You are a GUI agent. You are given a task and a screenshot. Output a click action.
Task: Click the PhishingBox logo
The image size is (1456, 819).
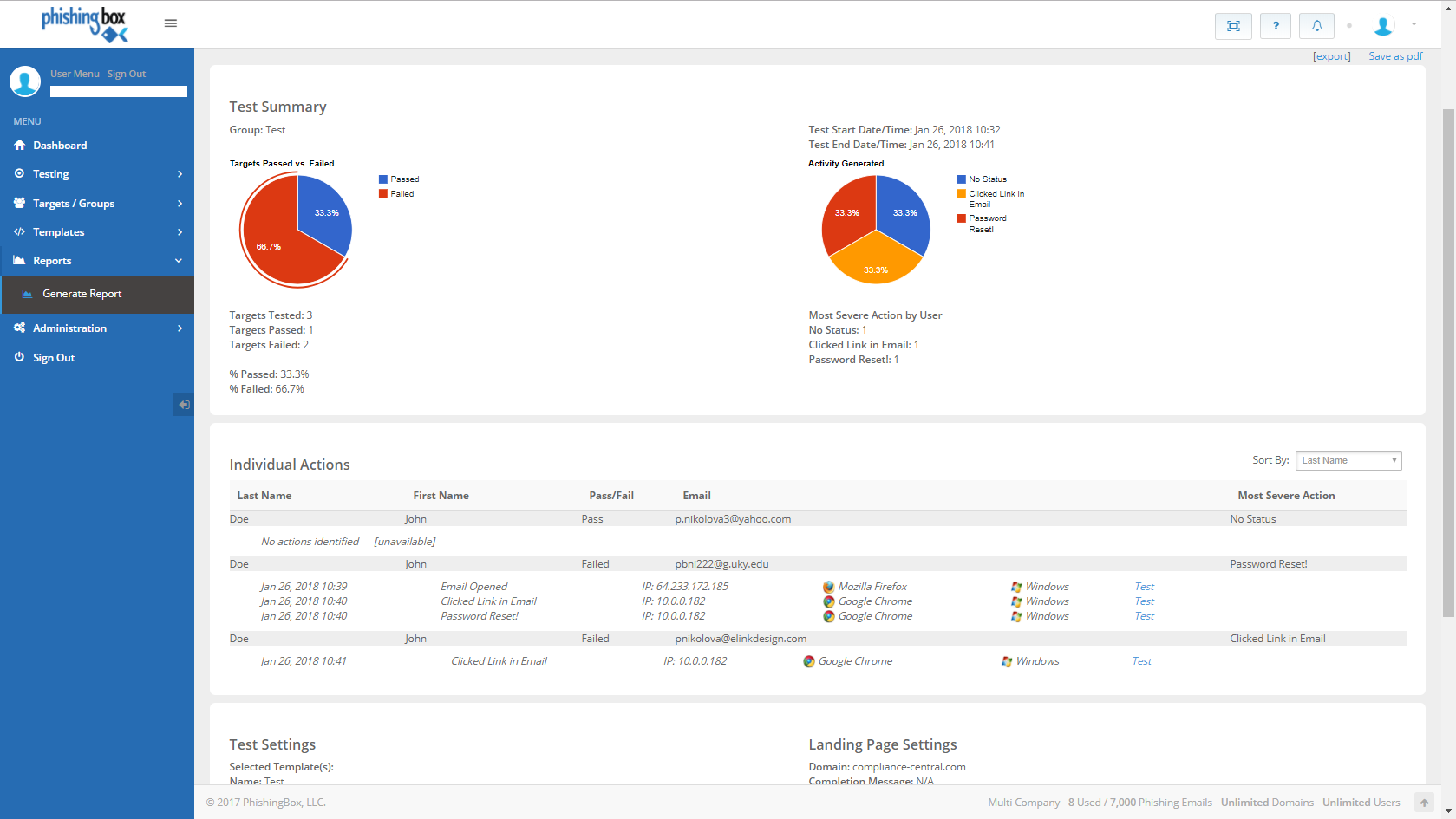(85, 23)
